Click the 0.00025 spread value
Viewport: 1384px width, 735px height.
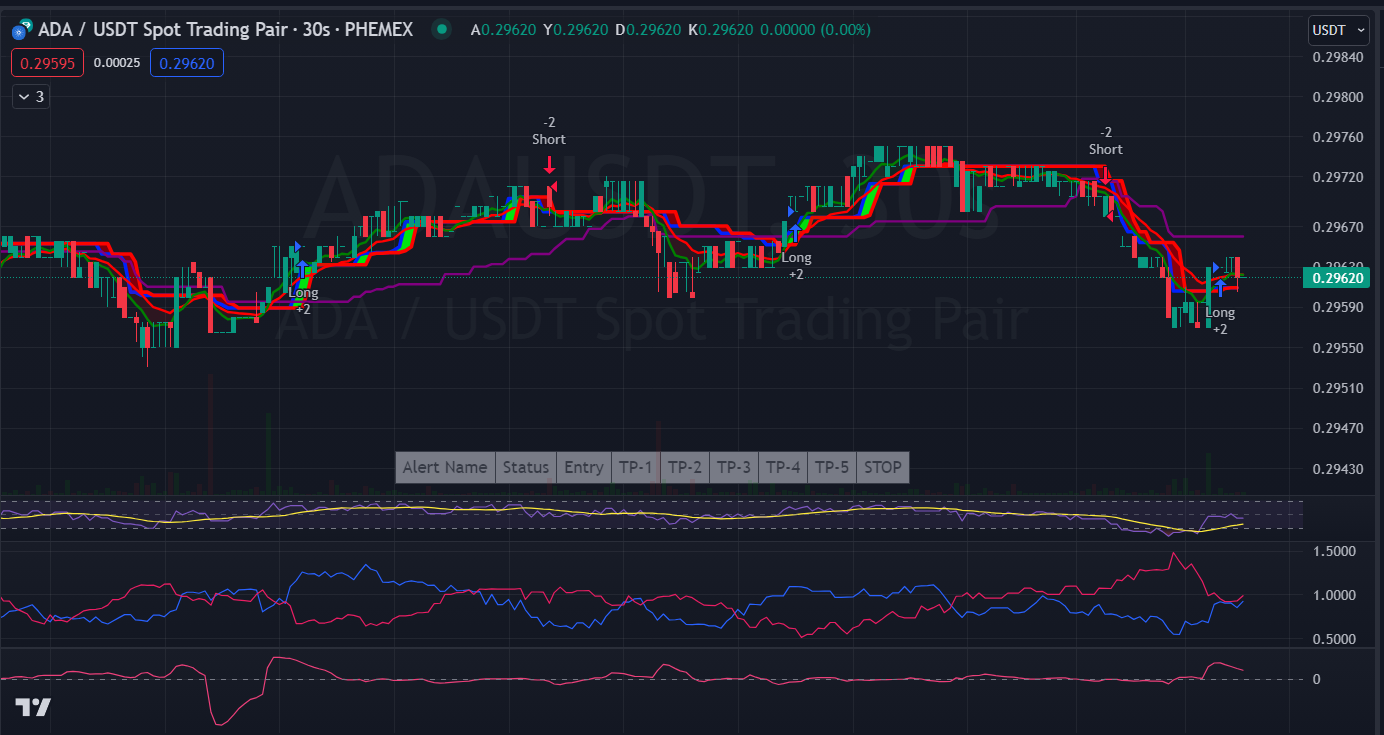click(x=117, y=63)
